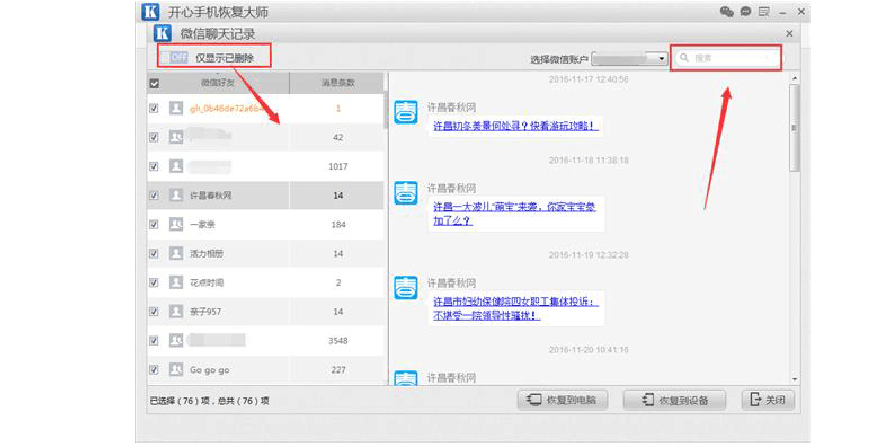Select contact name gh_0b48de72a684
Viewport: 893px width, 443px height.
227,108
